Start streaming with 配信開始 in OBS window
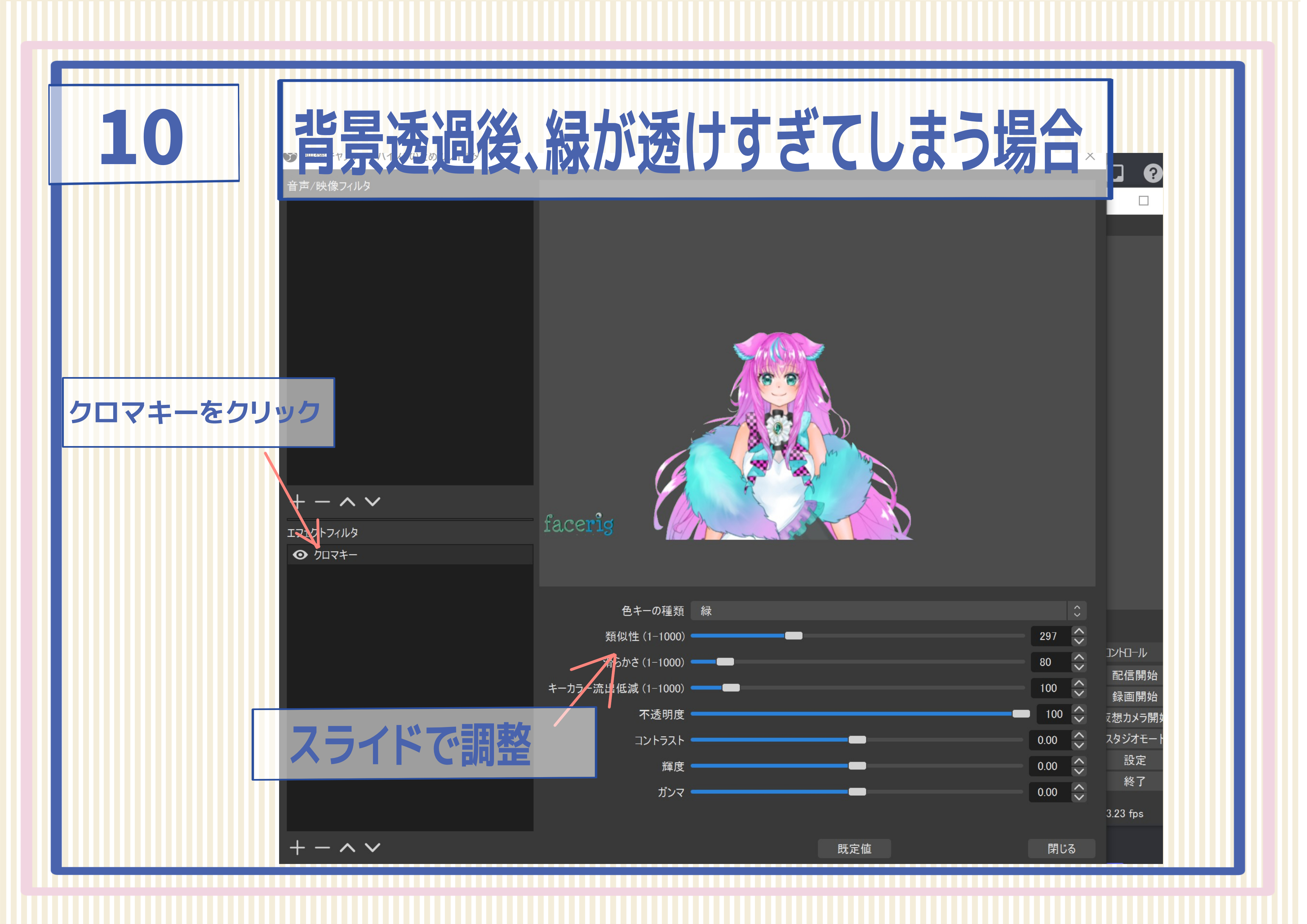Viewport: 1307px width, 924px height. pos(1135,676)
